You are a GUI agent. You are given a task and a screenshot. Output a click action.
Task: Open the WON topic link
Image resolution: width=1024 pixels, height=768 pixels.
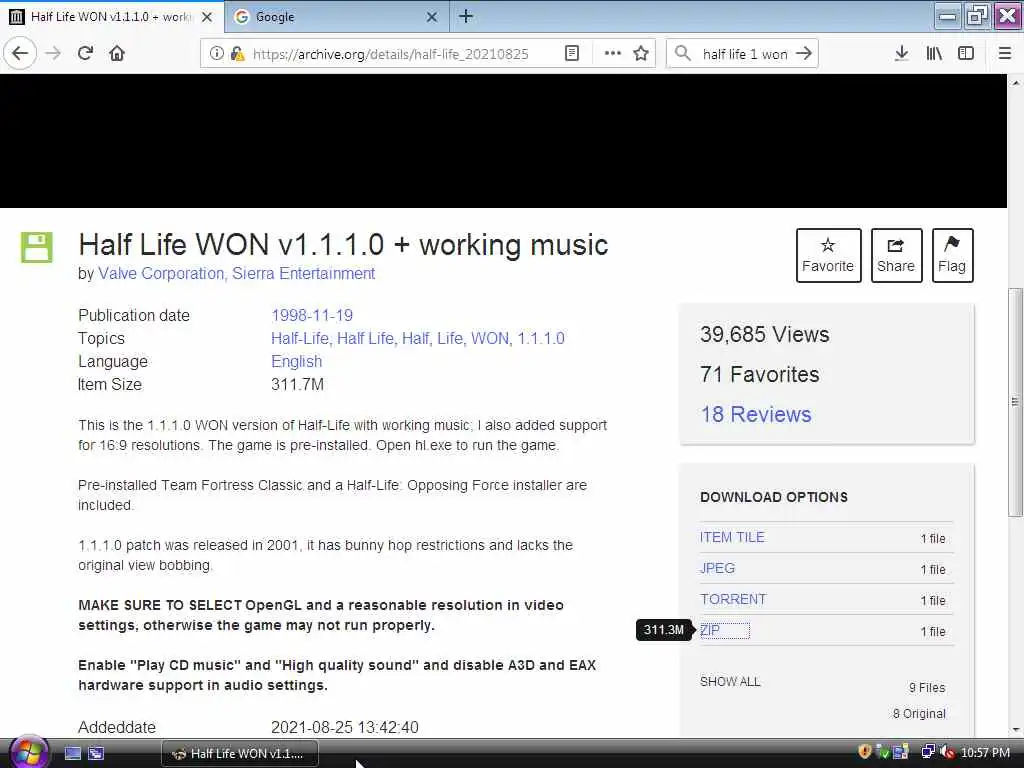[490, 338]
